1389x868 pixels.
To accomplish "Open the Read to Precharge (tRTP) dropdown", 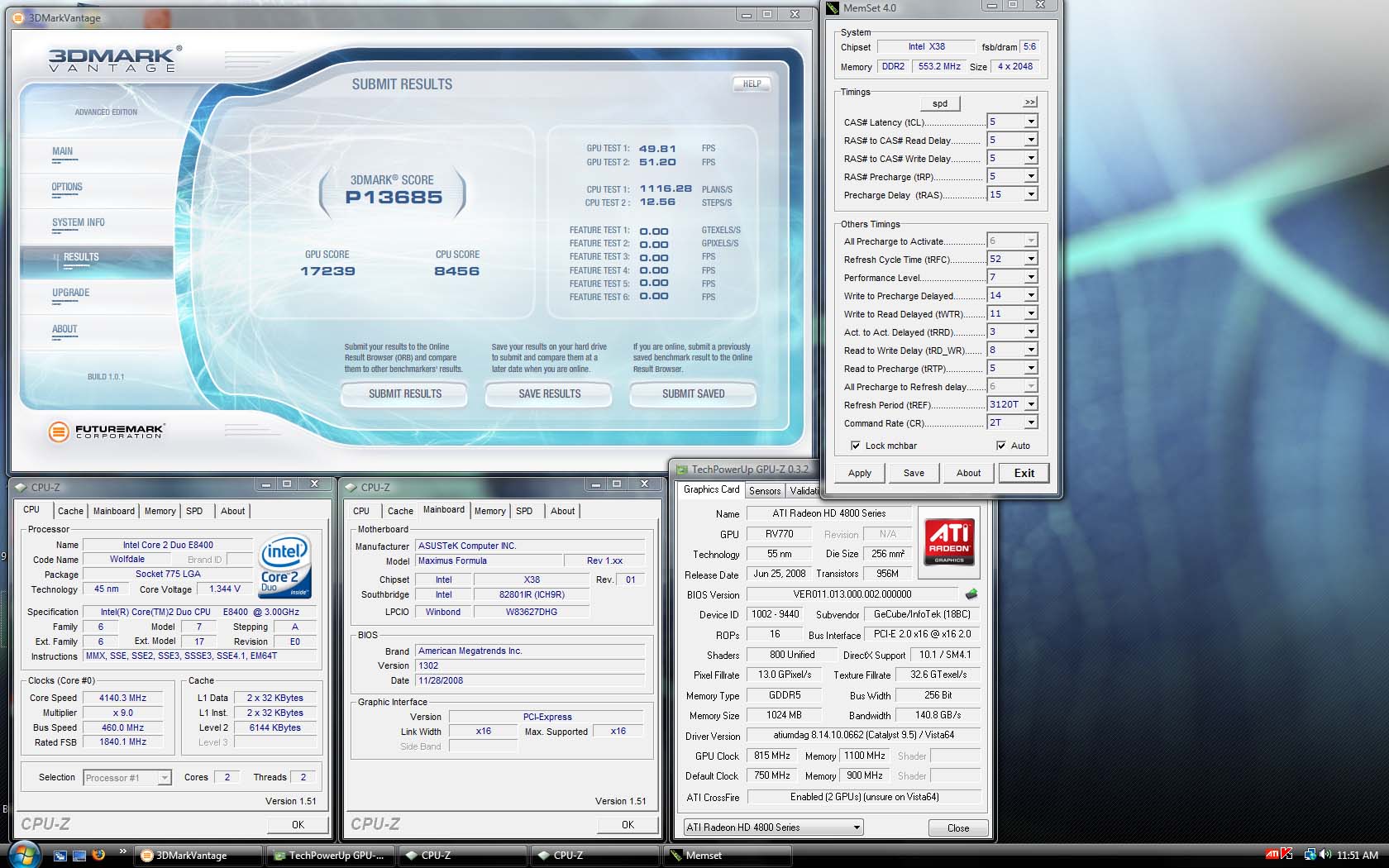I will (1031, 368).
